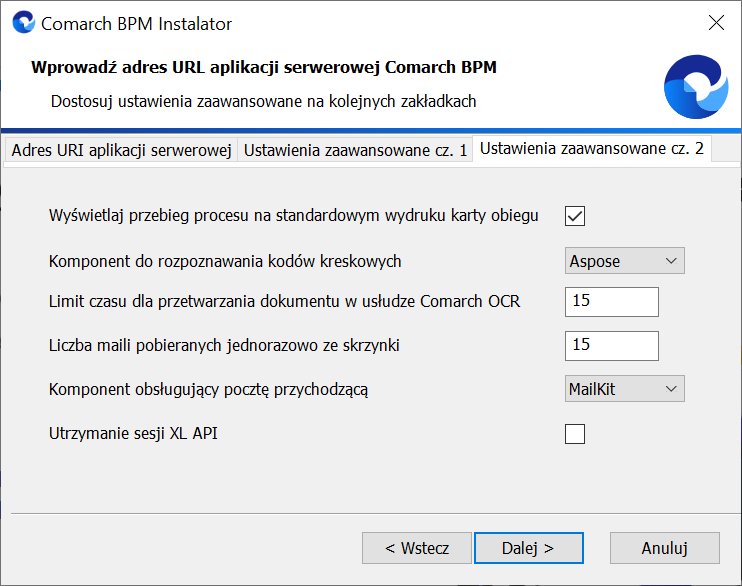Screen dimensions: 742x586
Task: Uncheck Wyświetlaj przebieg procesu checkbox
Action: (x=574, y=216)
